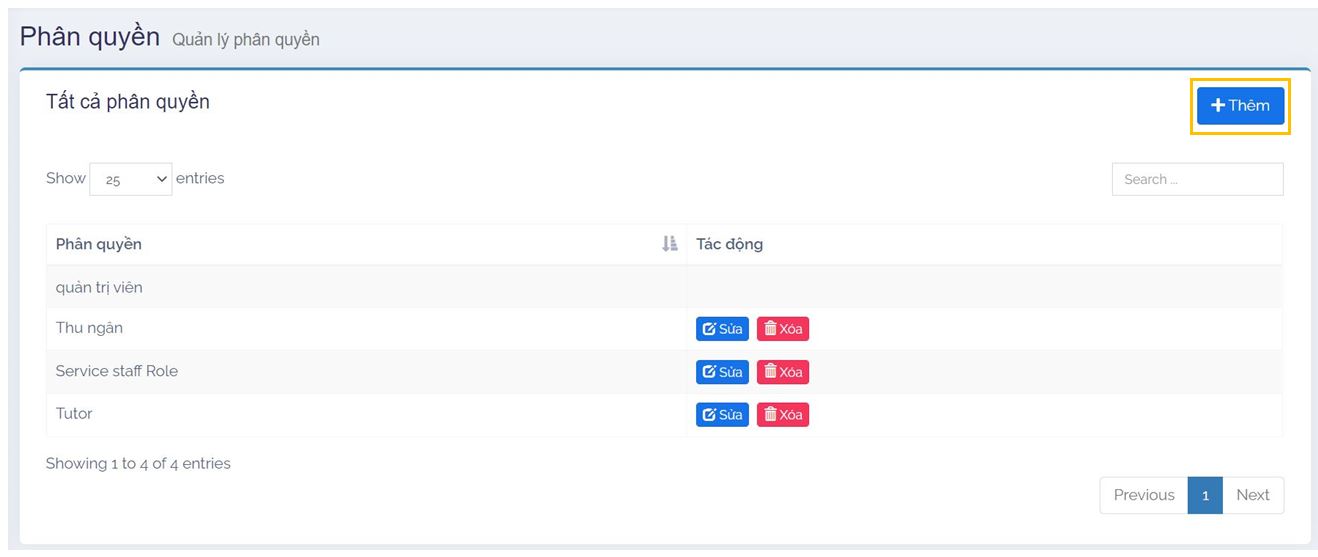Click the Thêm button to add a role

coord(1240,106)
